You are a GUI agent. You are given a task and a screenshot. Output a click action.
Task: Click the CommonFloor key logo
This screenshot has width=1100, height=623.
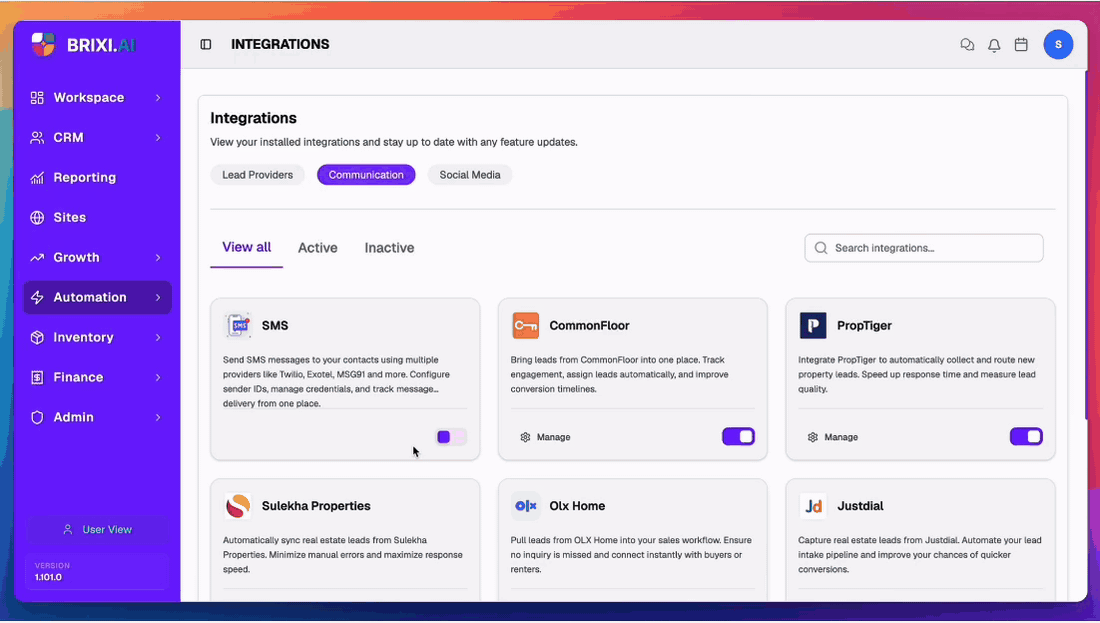[x=525, y=326]
